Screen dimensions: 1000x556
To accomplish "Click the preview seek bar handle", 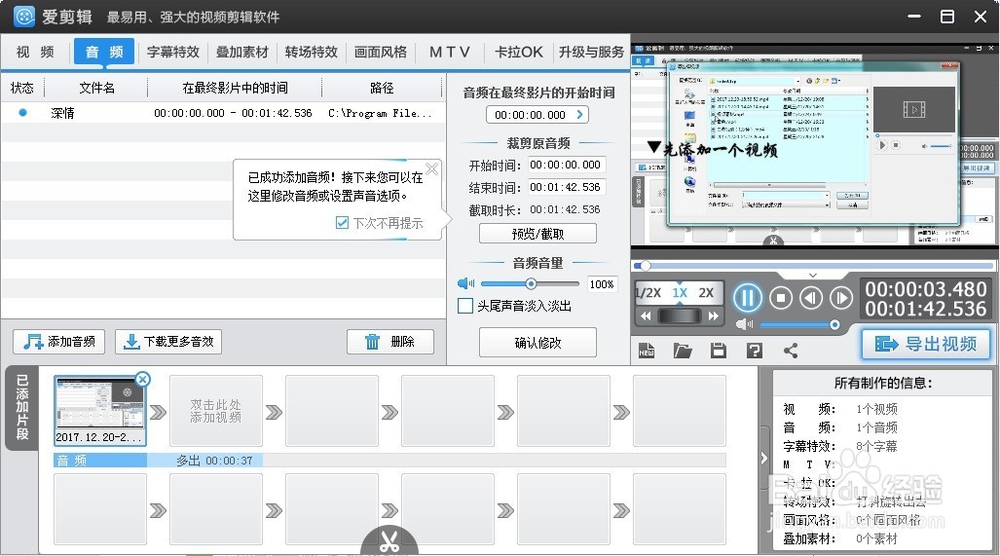I will coord(645,265).
